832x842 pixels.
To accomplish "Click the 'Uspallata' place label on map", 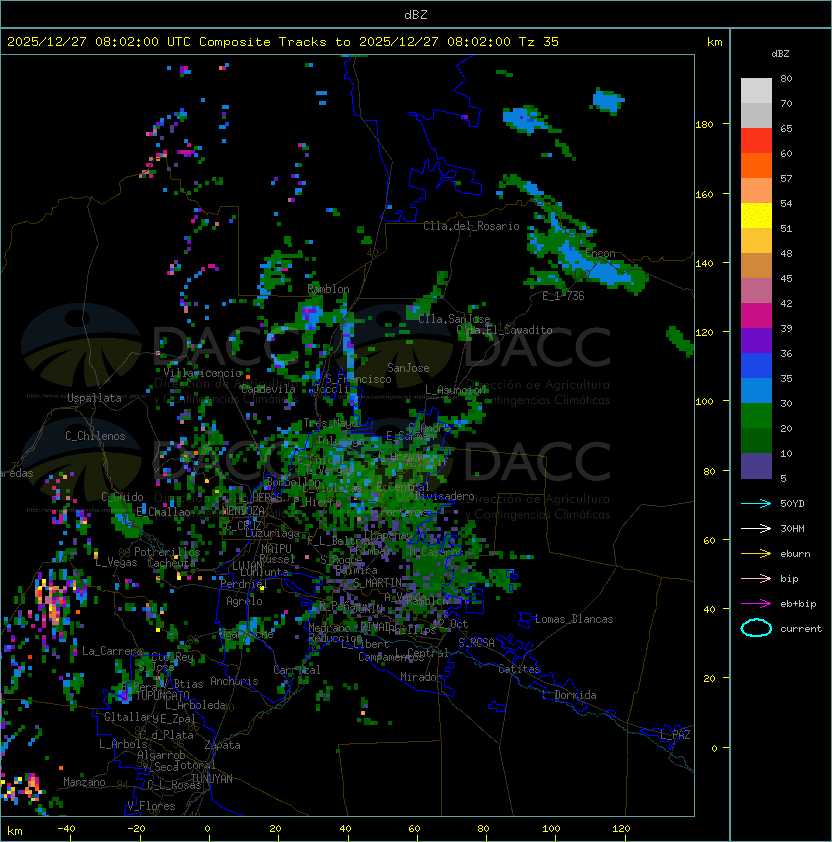I will point(94,398).
